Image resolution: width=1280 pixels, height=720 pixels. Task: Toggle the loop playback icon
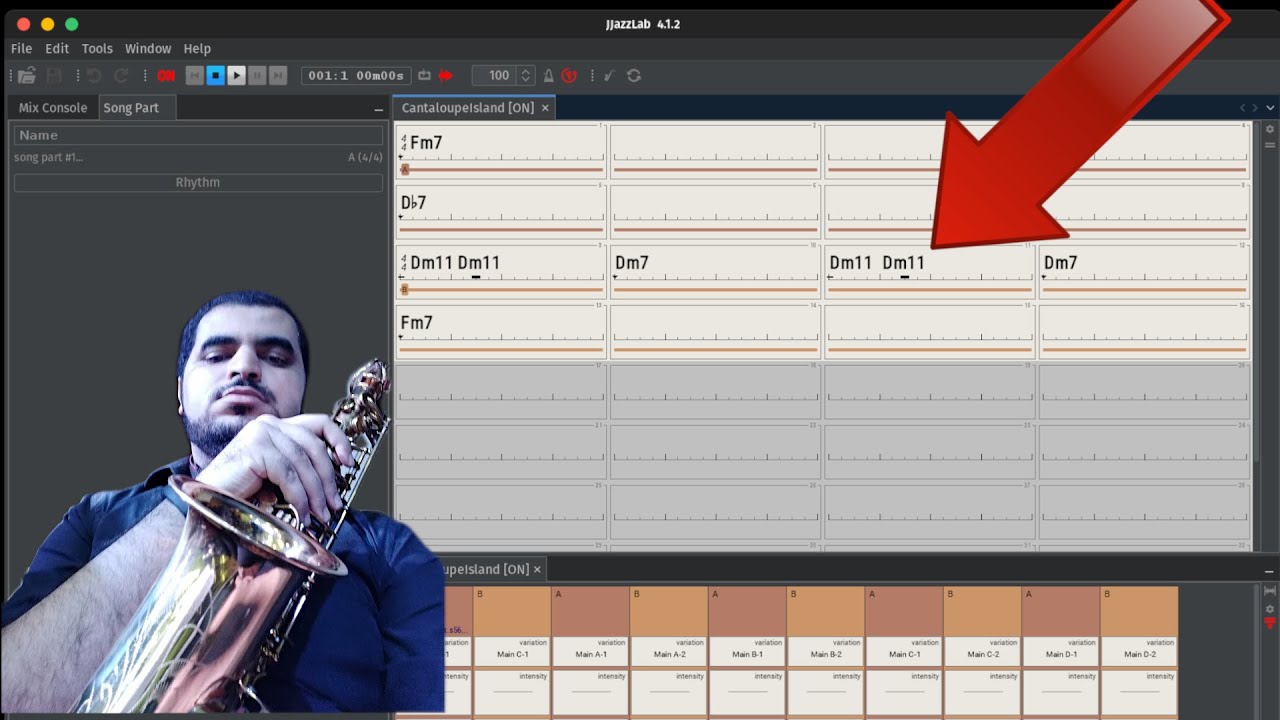424,75
